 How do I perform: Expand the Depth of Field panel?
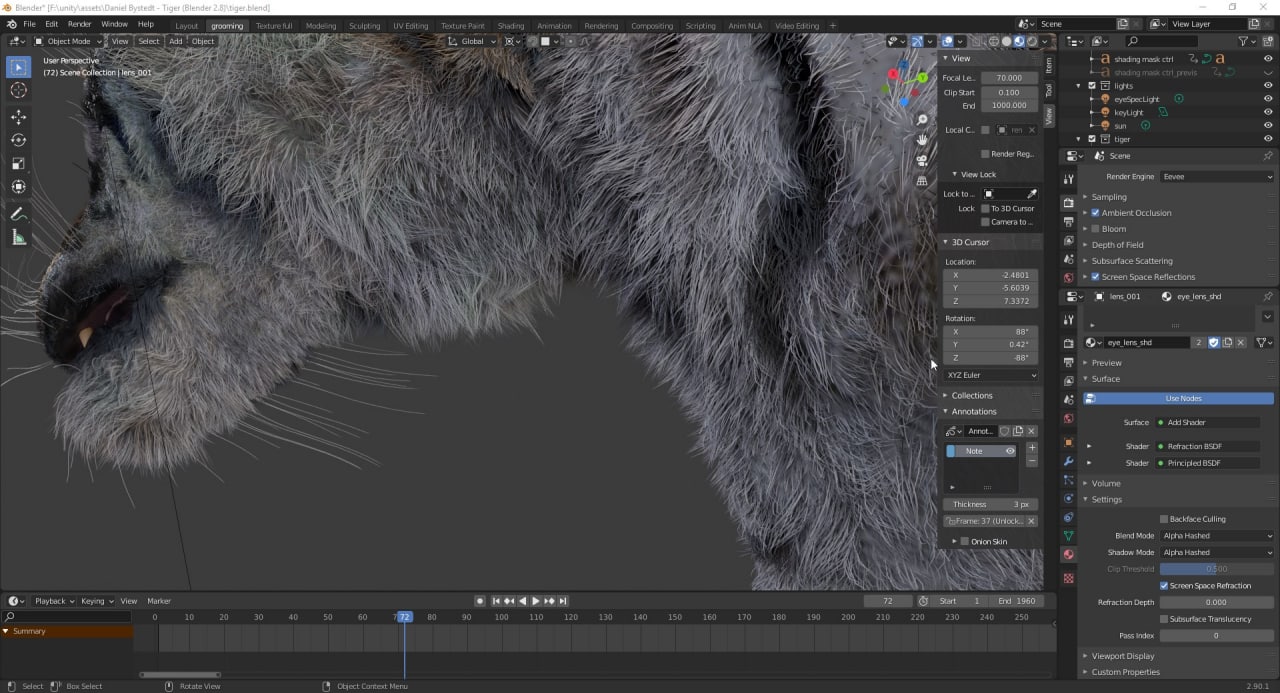pyautogui.click(x=1117, y=245)
